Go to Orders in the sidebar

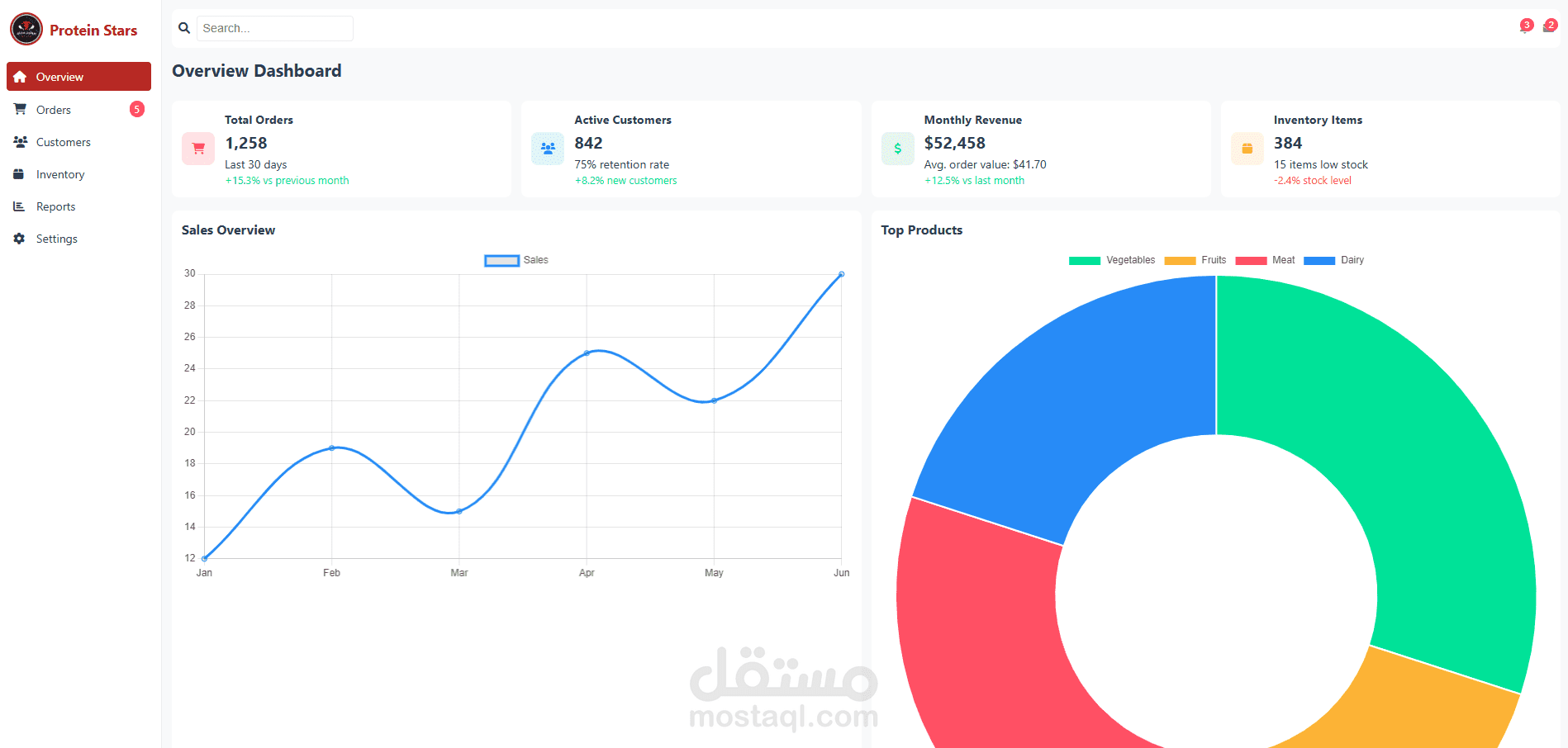(78, 109)
